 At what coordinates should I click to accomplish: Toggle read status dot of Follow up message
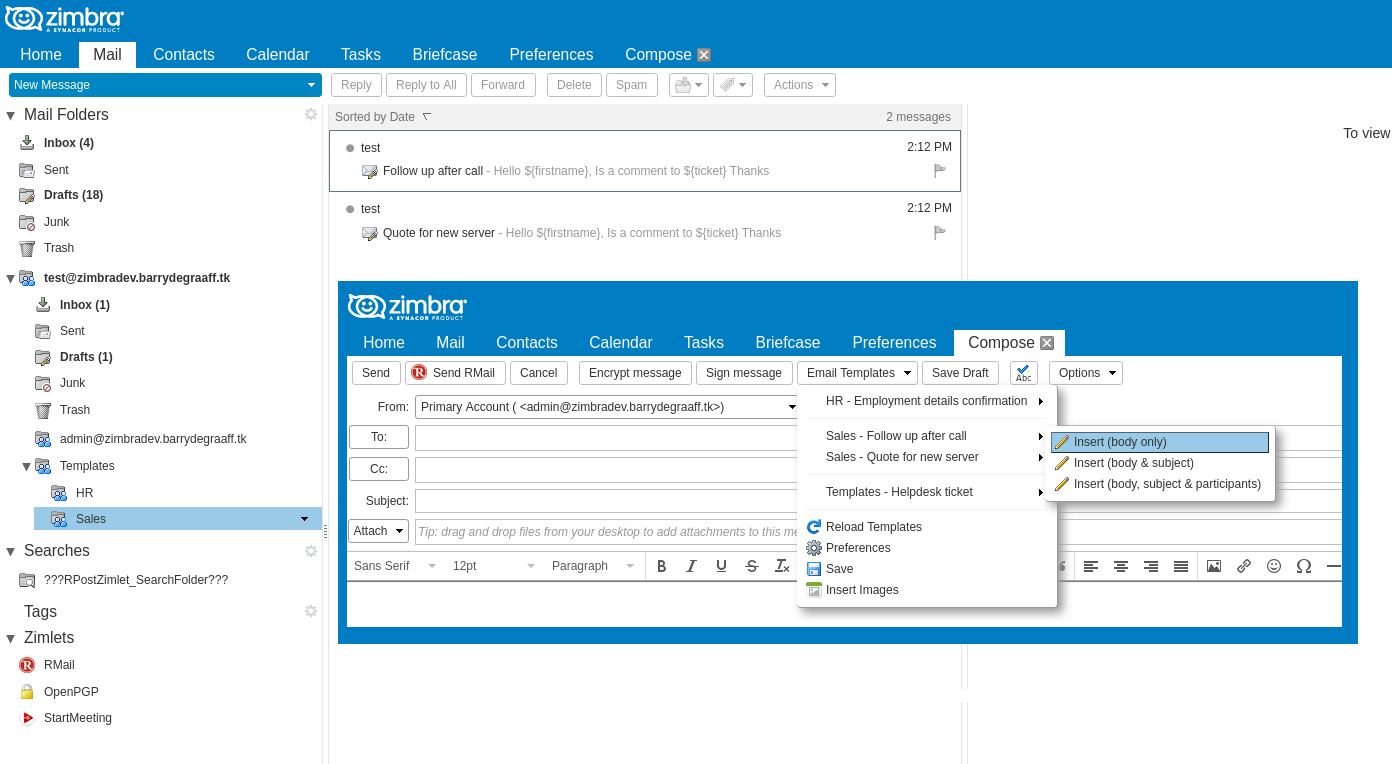click(350, 148)
